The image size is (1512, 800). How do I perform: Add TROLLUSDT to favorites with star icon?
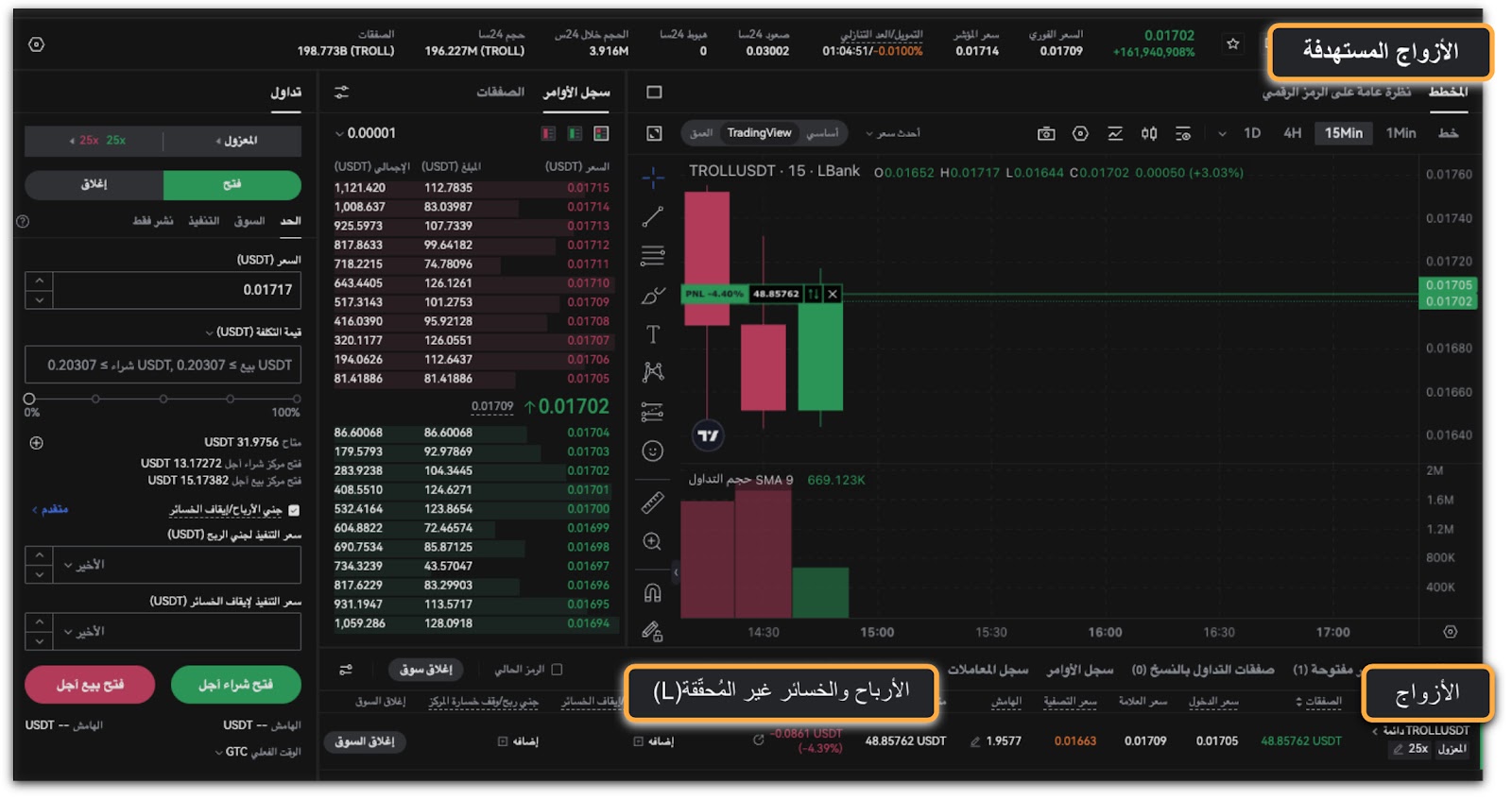(1232, 44)
